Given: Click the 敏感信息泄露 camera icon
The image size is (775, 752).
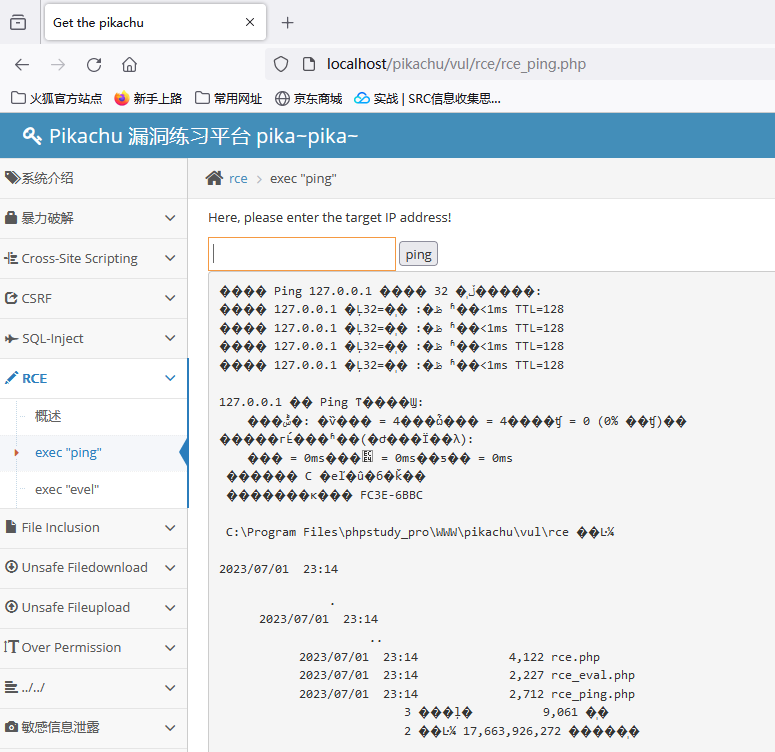Looking at the screenshot, I should coord(11,727).
